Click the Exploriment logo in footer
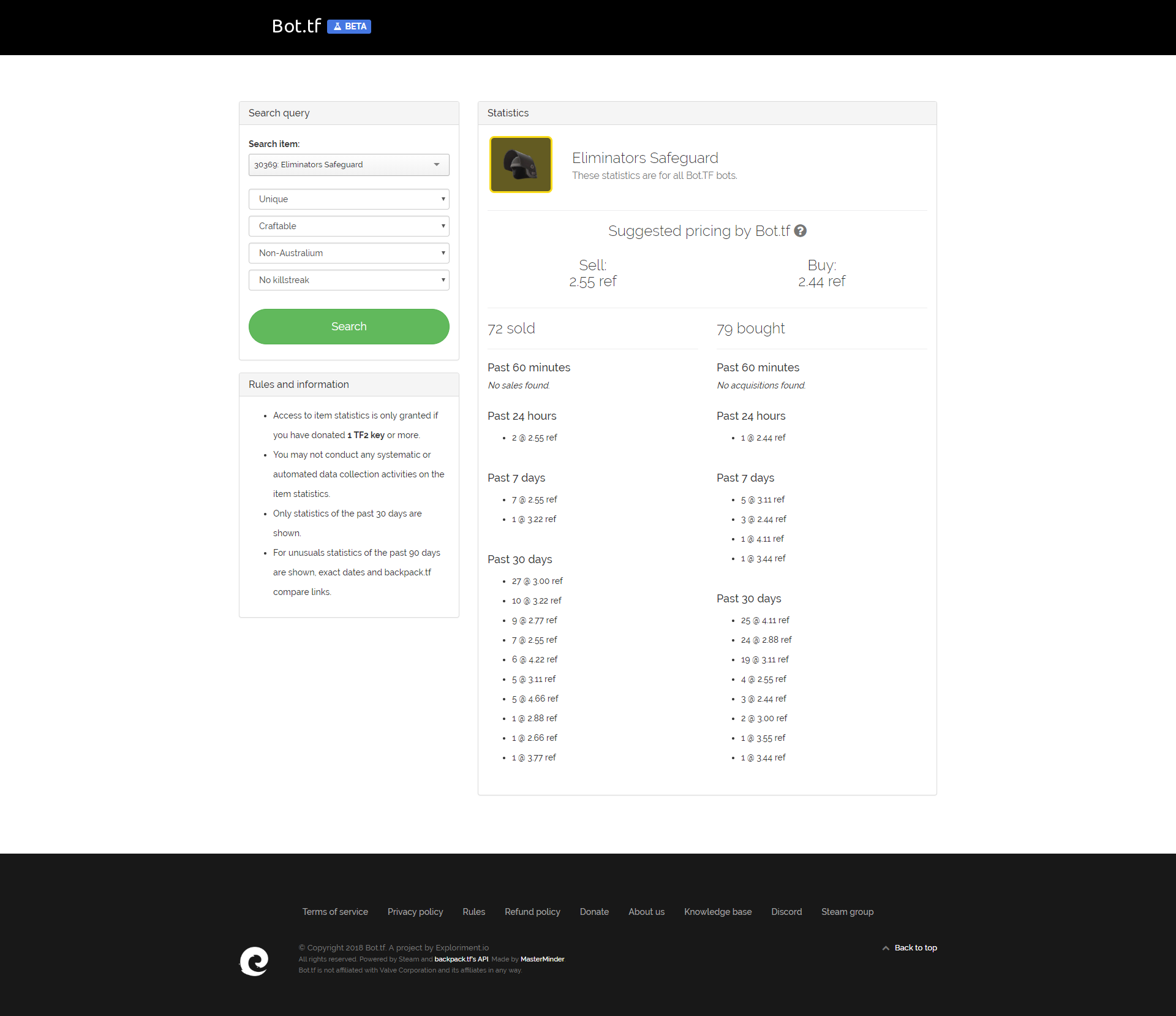The image size is (1176, 1016). pyautogui.click(x=254, y=961)
